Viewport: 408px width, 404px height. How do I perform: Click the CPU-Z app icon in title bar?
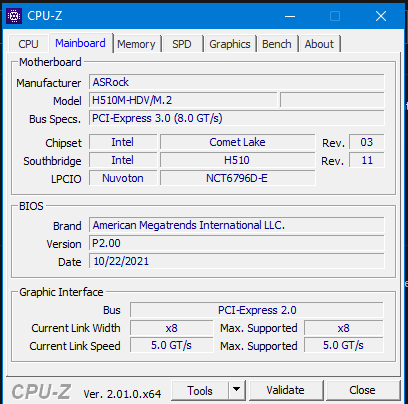[x=14, y=16]
